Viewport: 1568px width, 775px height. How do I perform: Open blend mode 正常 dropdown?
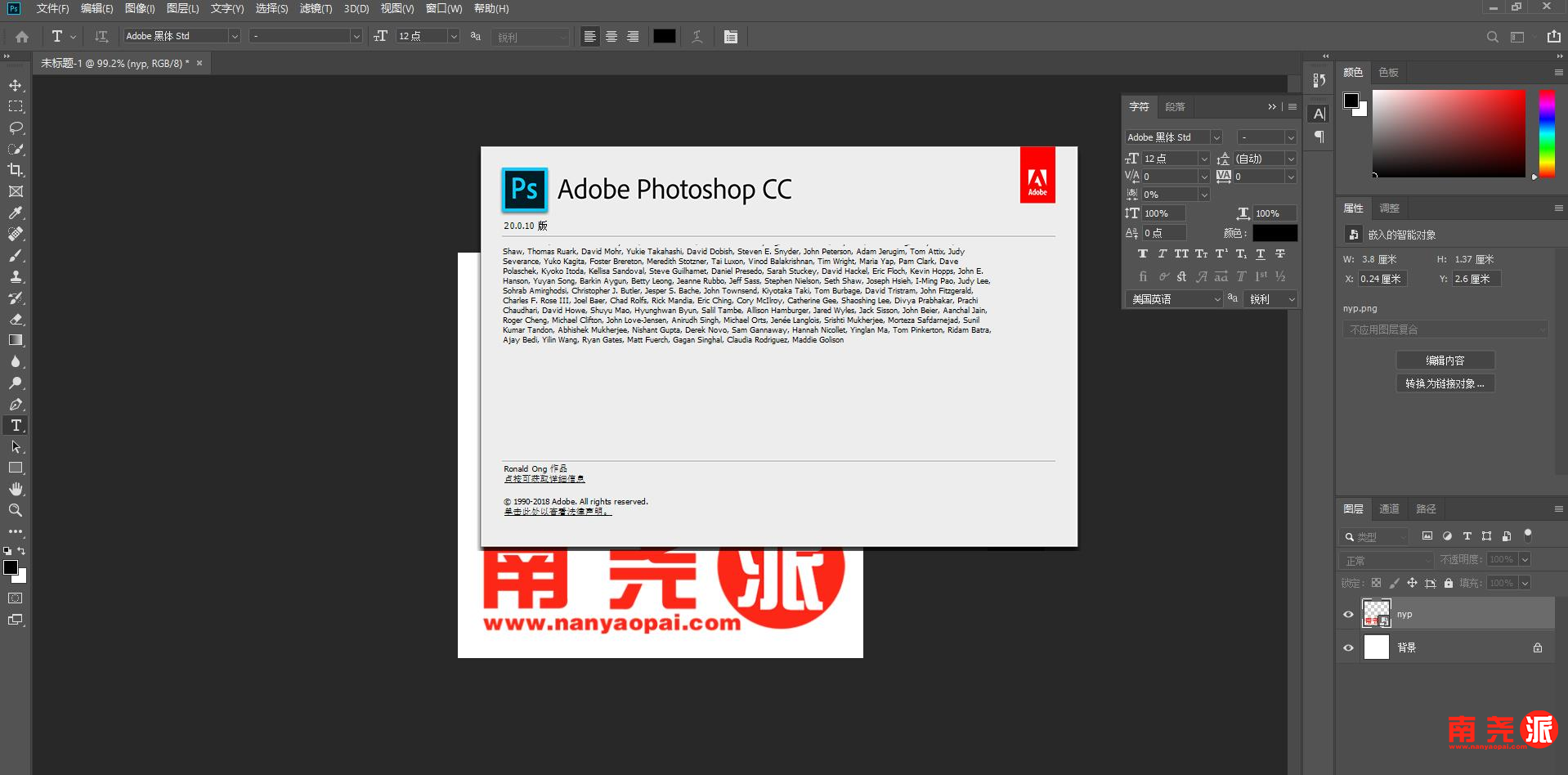click(1388, 560)
